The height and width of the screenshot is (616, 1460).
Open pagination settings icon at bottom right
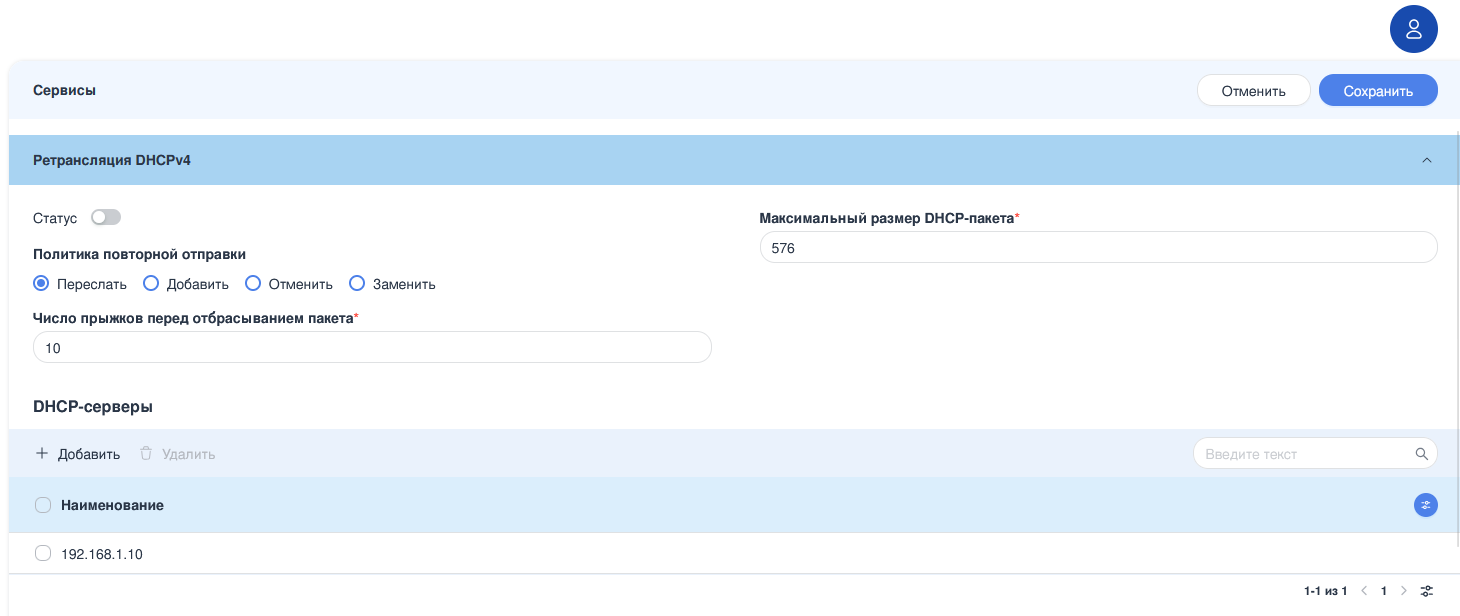tap(1427, 591)
